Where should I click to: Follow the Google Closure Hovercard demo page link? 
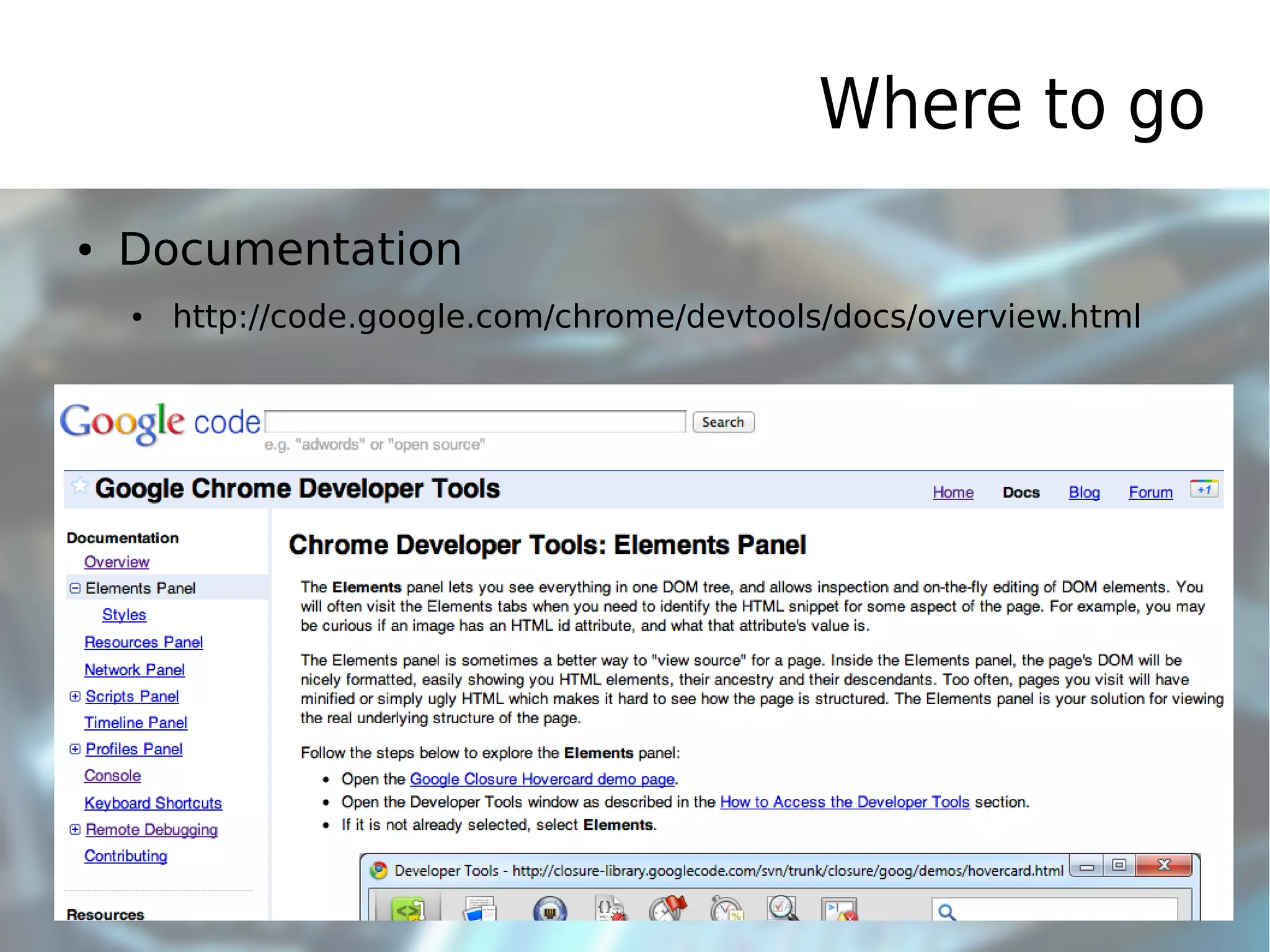coord(542,779)
